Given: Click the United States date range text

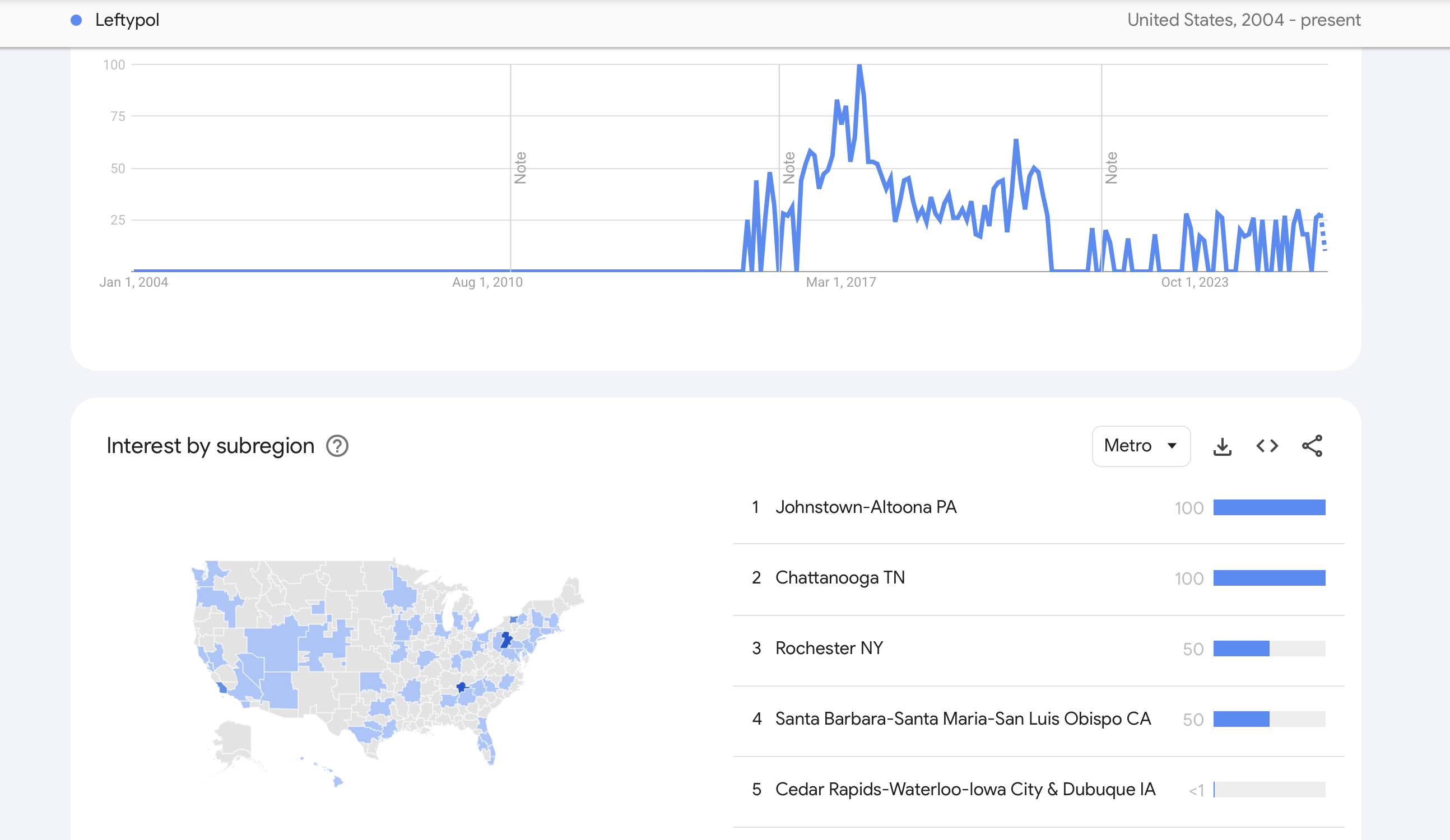Looking at the screenshot, I should tap(1243, 20).
